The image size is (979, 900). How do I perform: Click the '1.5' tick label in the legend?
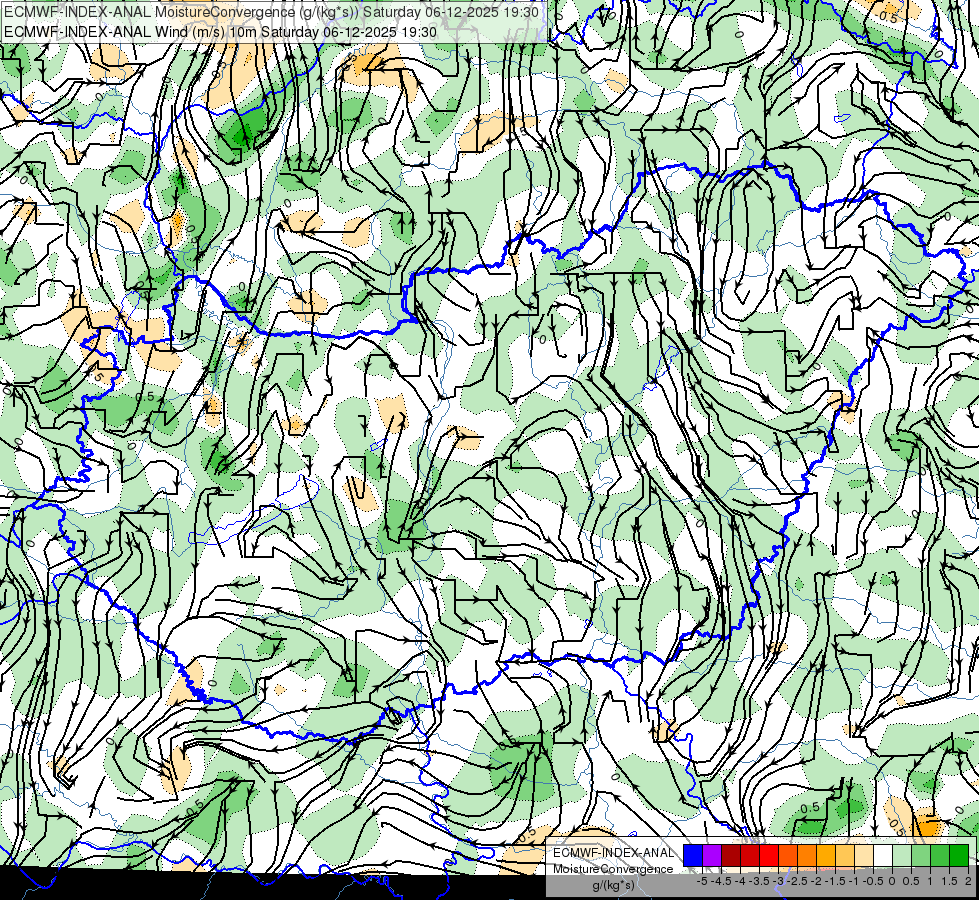[x=950, y=881]
